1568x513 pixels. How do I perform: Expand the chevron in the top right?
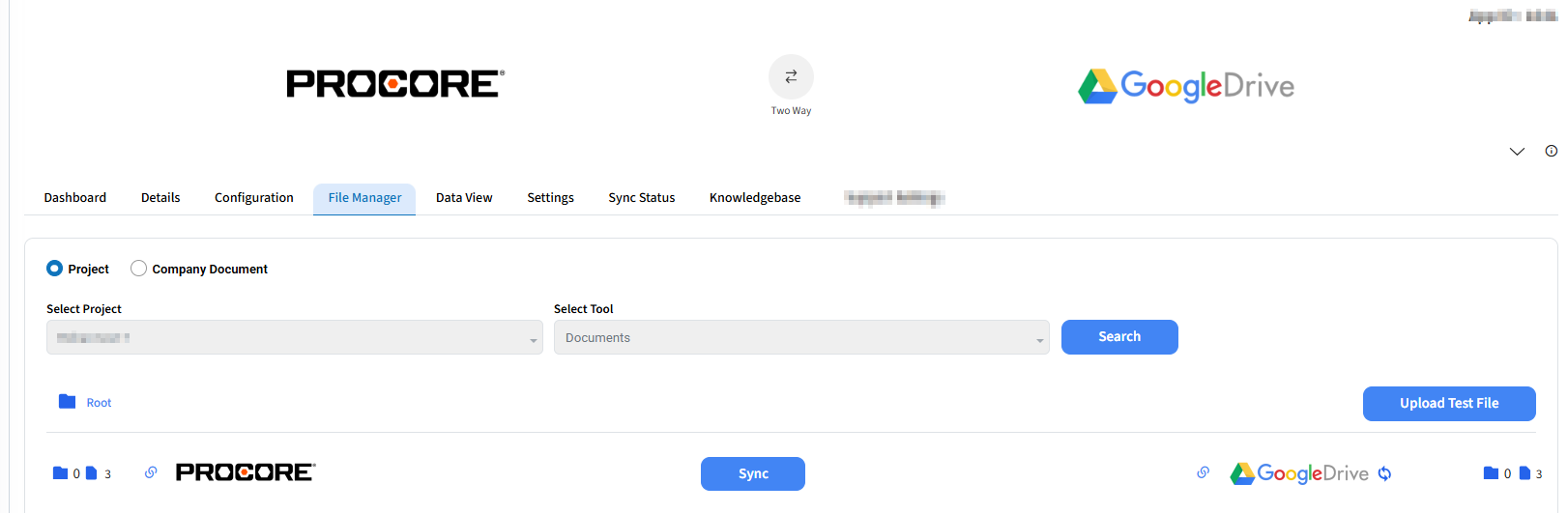click(1517, 152)
